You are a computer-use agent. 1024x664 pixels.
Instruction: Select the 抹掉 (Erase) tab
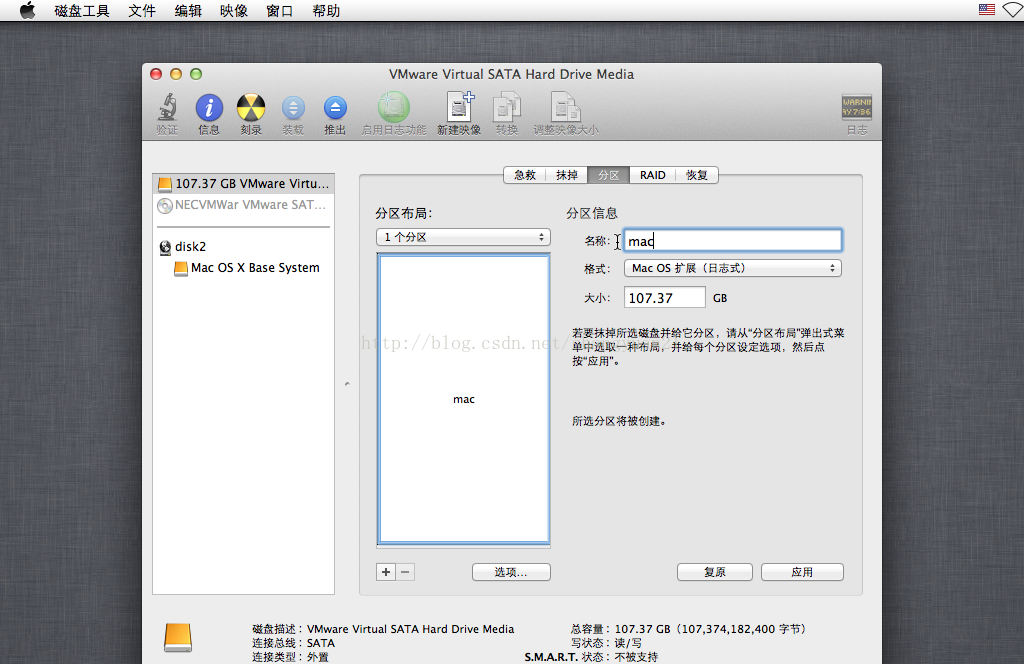click(567, 175)
